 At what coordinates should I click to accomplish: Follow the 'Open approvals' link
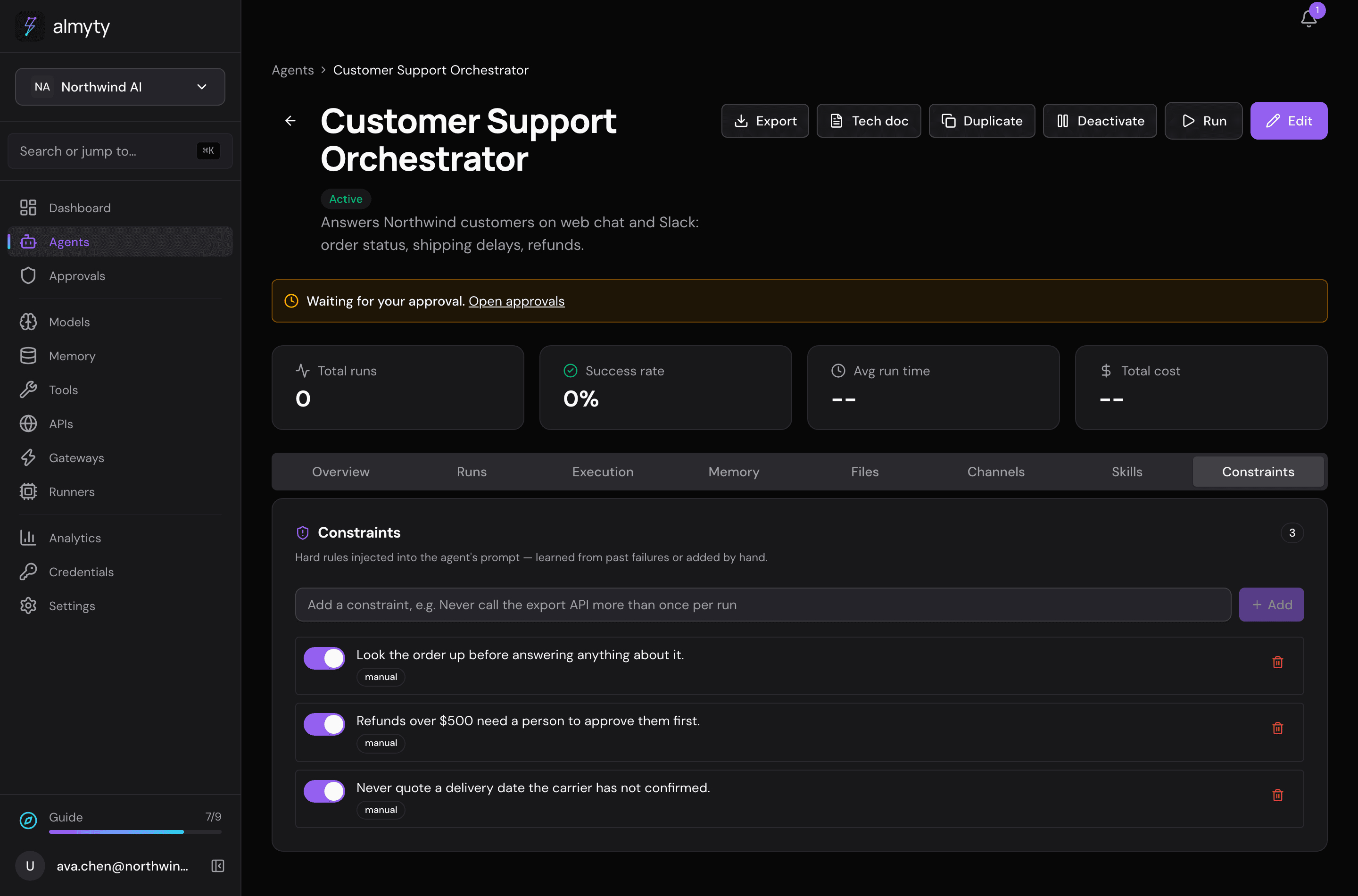pyautogui.click(x=516, y=301)
